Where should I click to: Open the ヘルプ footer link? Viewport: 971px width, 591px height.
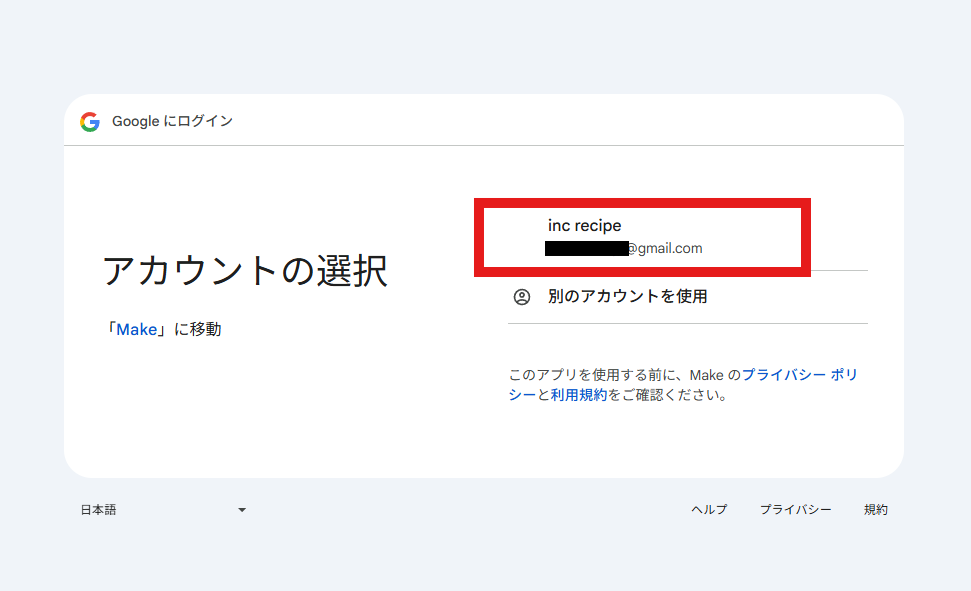click(709, 509)
